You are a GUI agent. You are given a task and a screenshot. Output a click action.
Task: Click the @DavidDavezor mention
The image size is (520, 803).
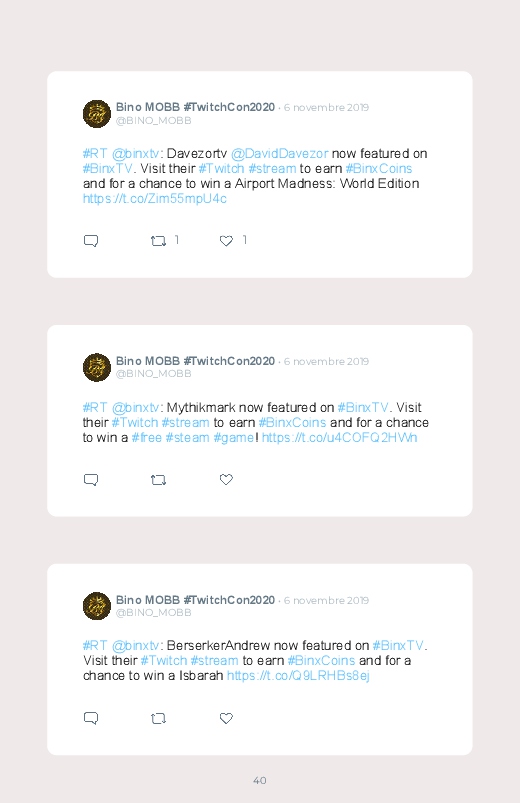coord(280,154)
